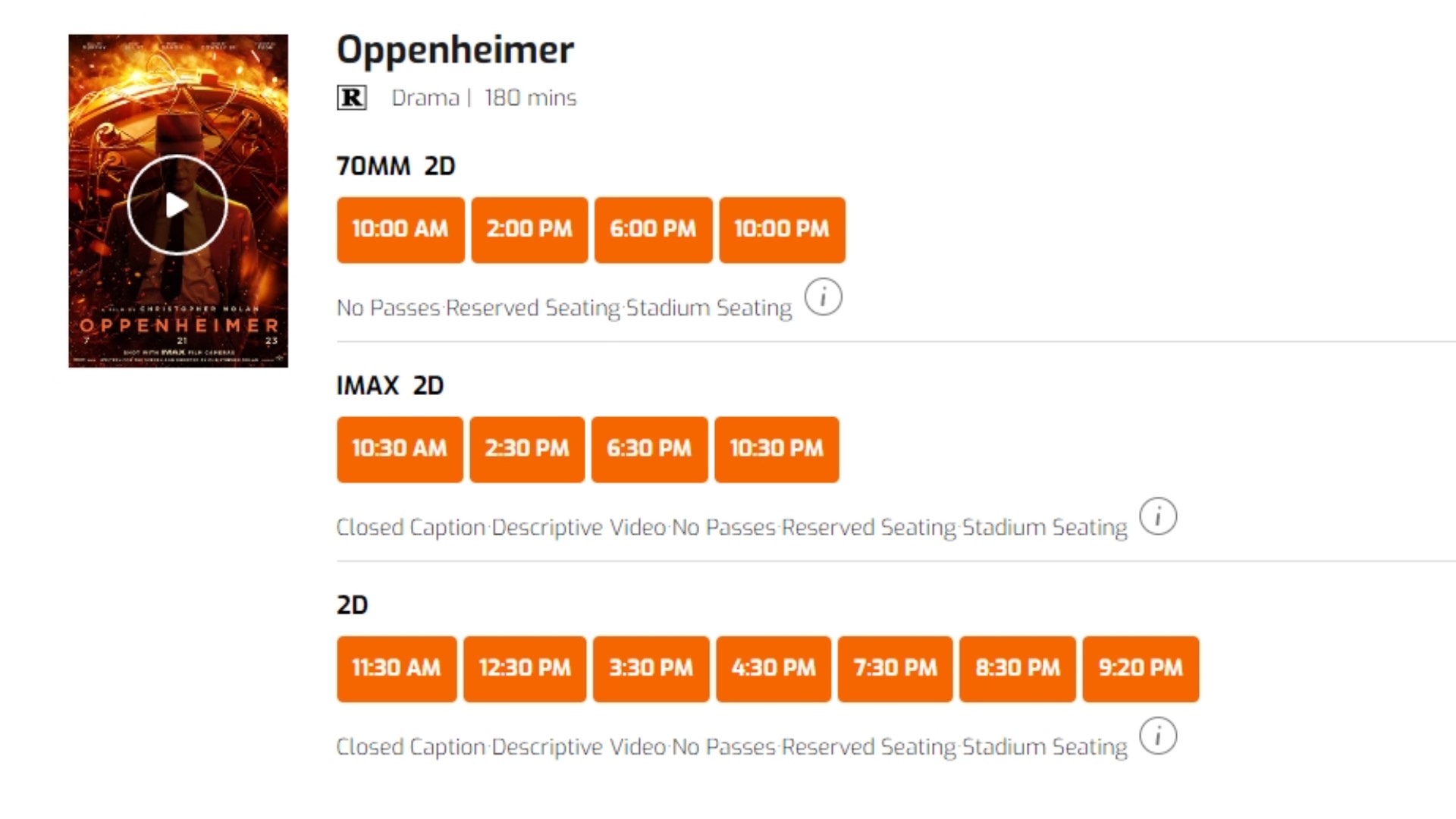Pick the 10:30 AM IMAX showtime
Image resolution: width=1456 pixels, height=819 pixels.
click(x=399, y=449)
